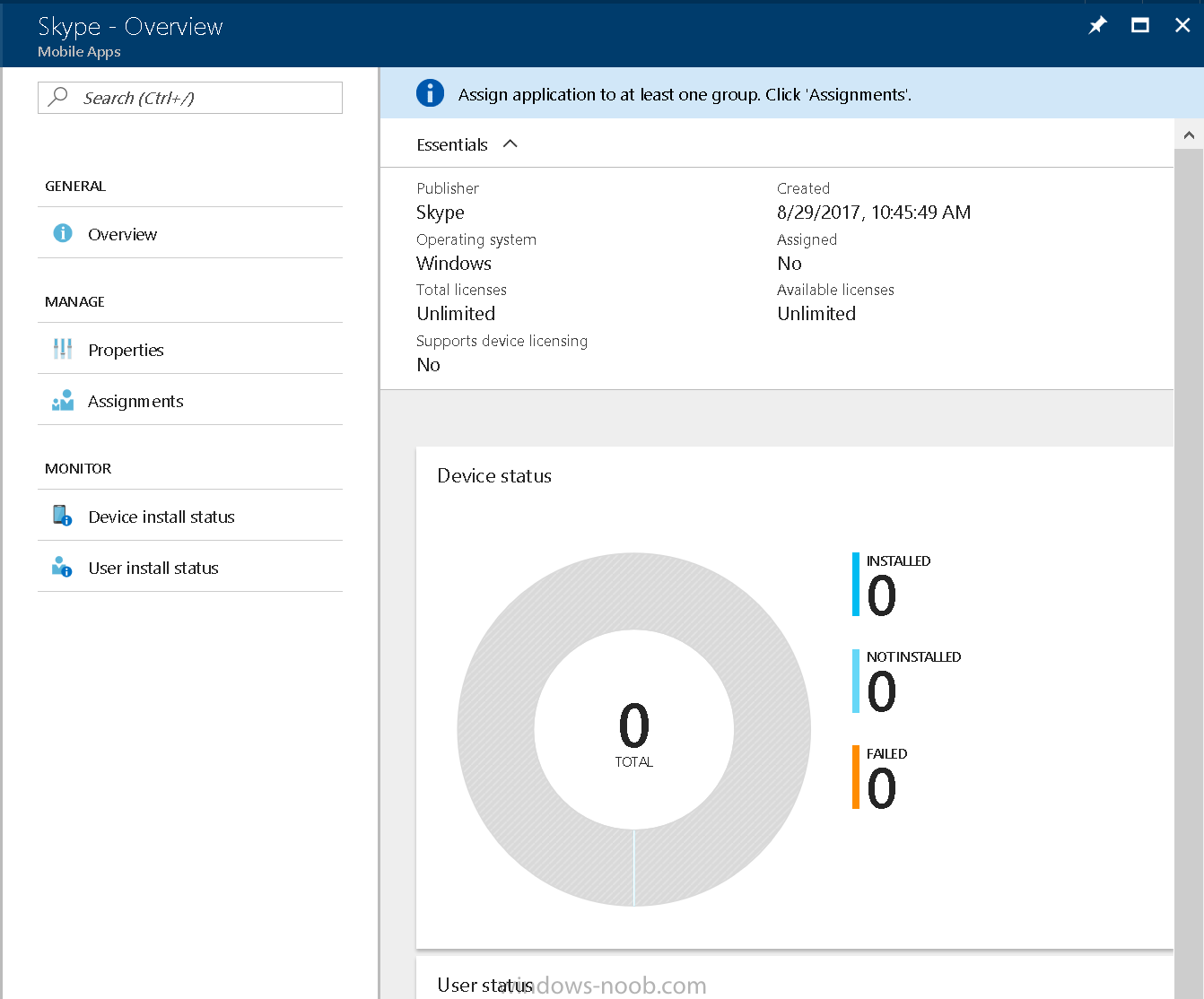Open the Assignments menu item
The image size is (1204, 999).
click(x=190, y=400)
